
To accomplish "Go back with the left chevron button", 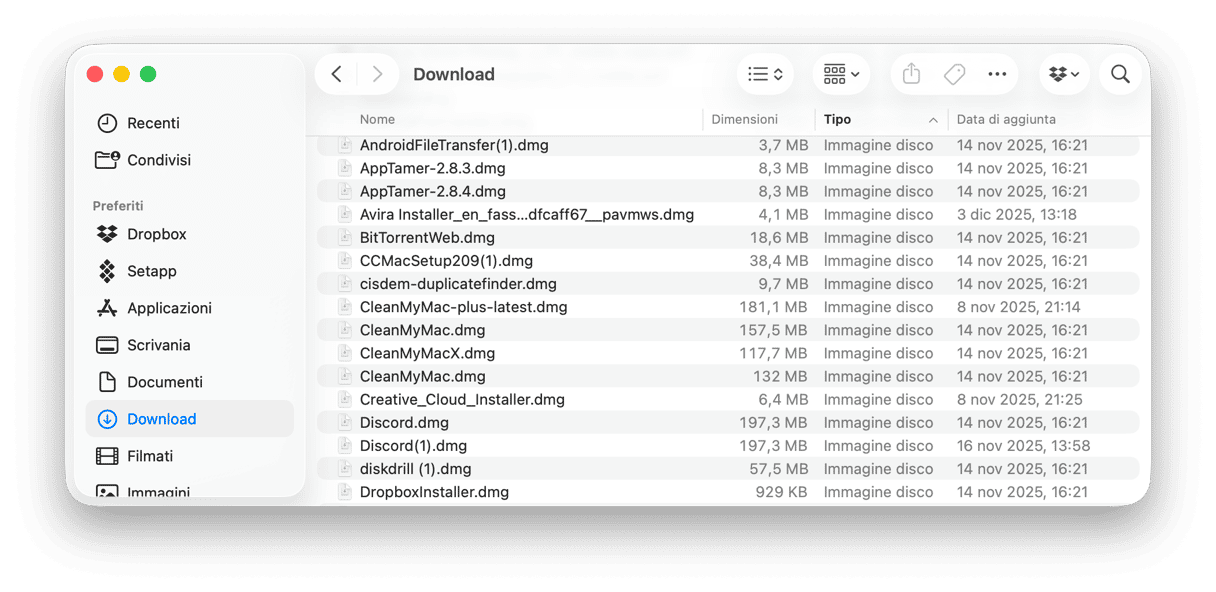I will click(337, 74).
